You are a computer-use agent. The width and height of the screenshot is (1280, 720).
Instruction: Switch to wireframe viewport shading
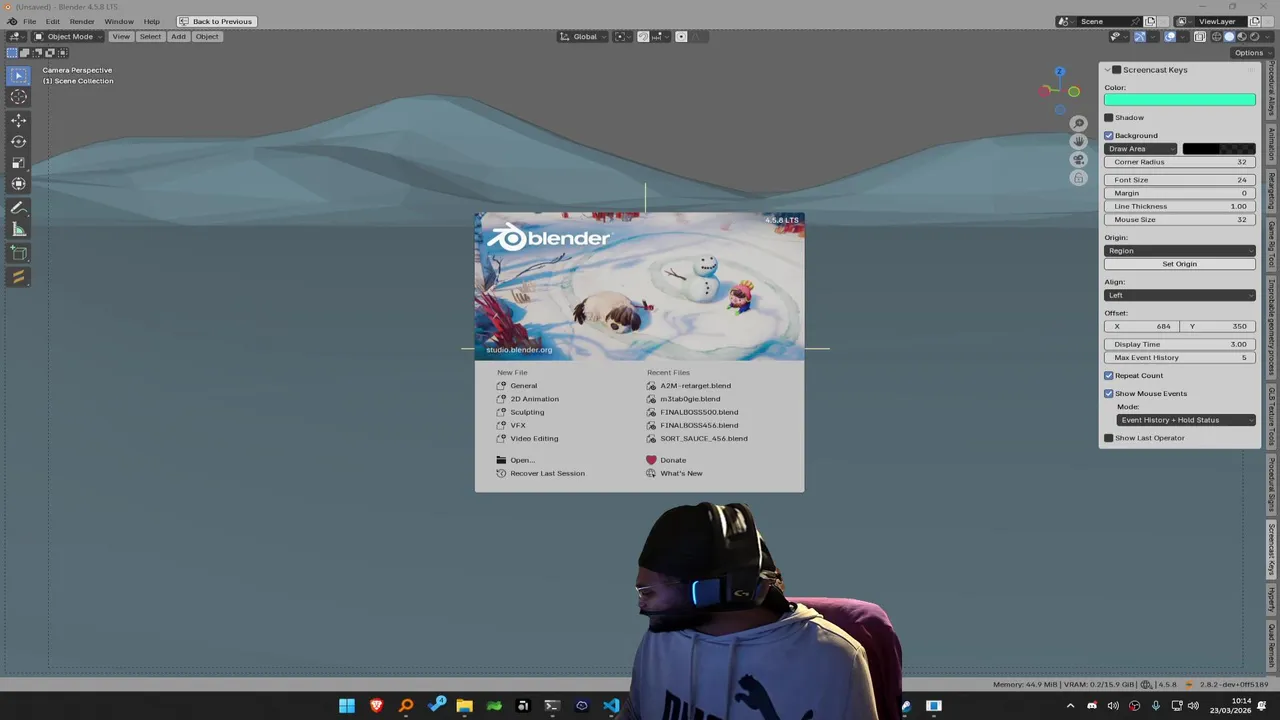[x=1216, y=37]
